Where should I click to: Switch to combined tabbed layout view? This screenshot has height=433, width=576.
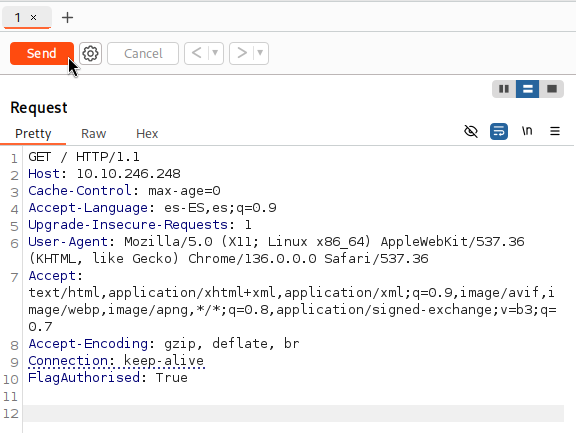(552, 89)
